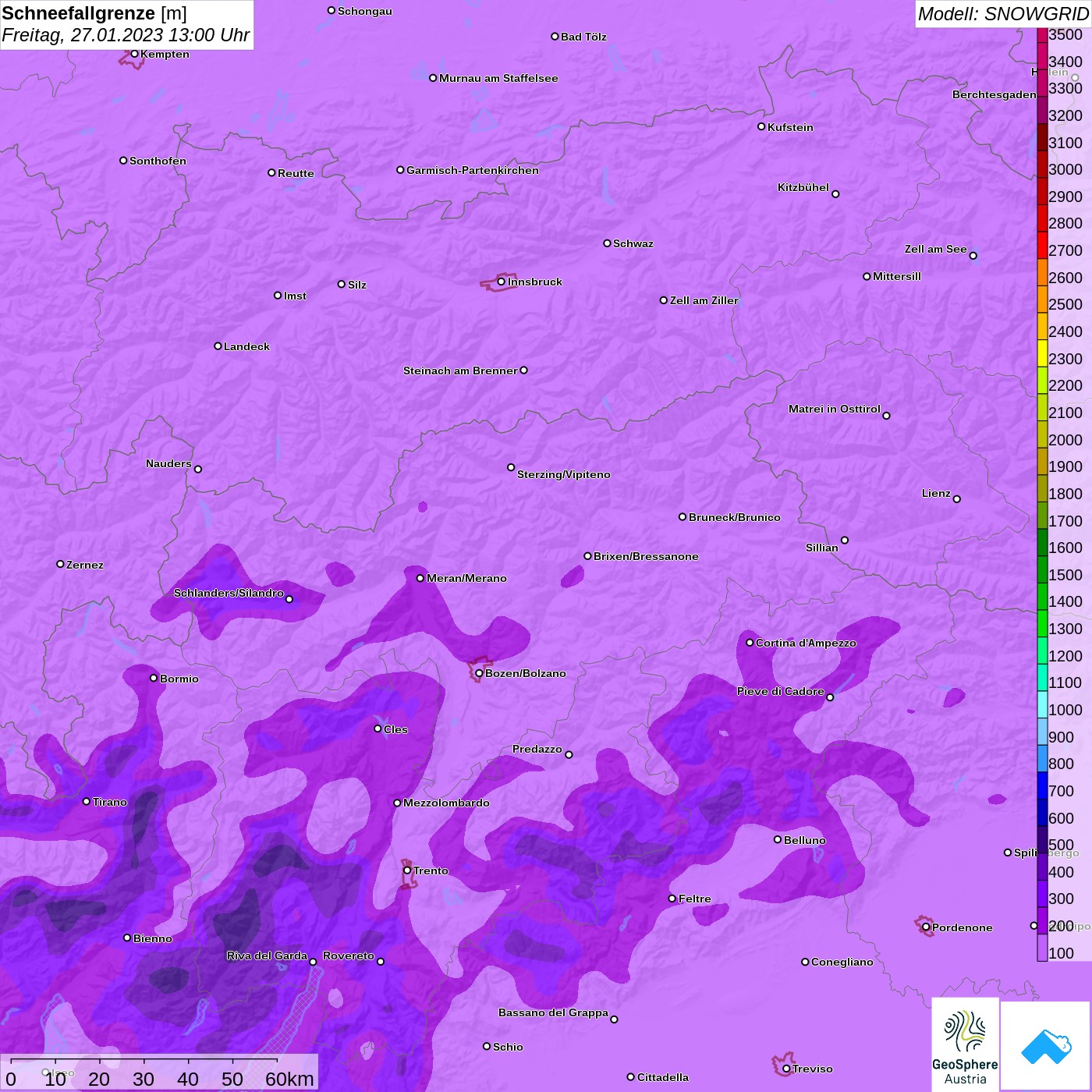Click the Cortina d'Ampezzo label

pyautogui.click(x=806, y=643)
